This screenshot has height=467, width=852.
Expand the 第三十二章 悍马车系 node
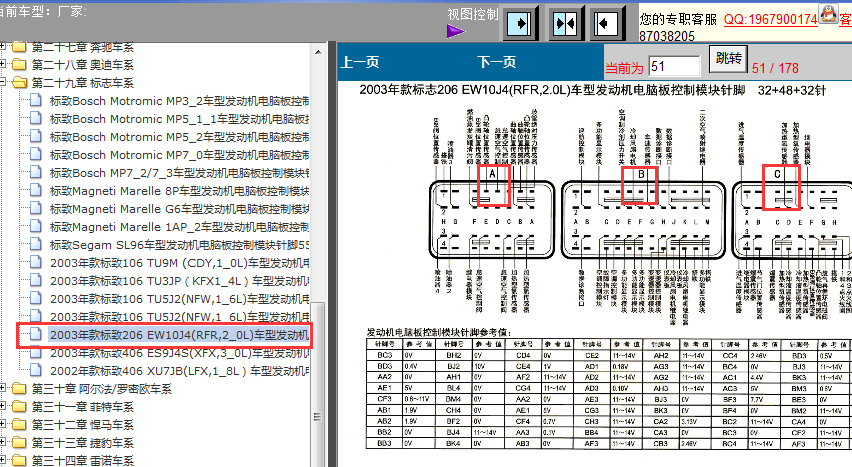click(3, 425)
